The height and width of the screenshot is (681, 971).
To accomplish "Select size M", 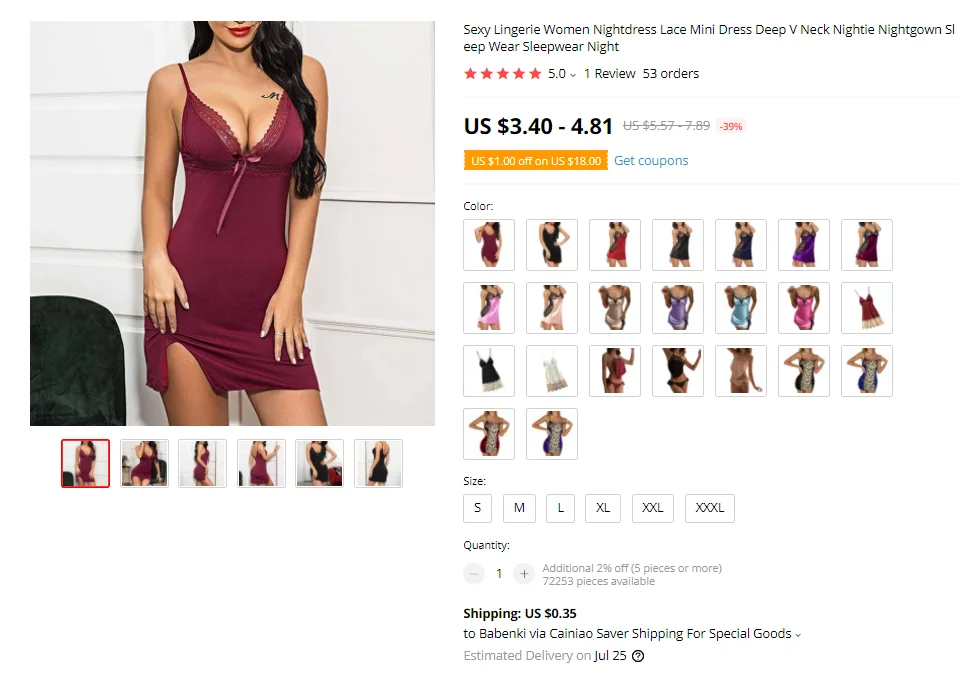I will tap(519, 508).
